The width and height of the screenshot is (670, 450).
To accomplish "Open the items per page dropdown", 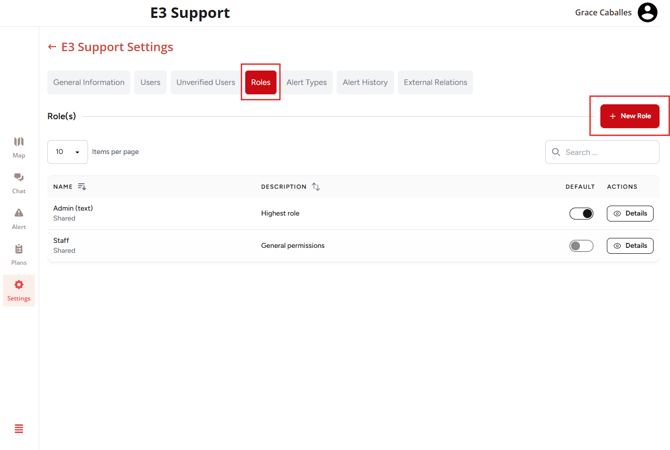I will click(67, 152).
